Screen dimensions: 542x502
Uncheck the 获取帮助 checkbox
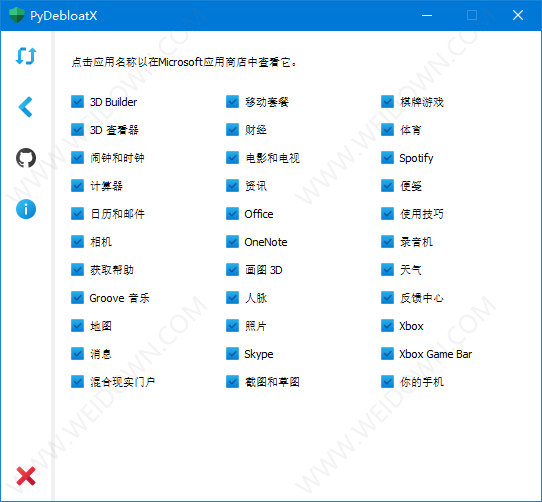pyautogui.click(x=77, y=270)
